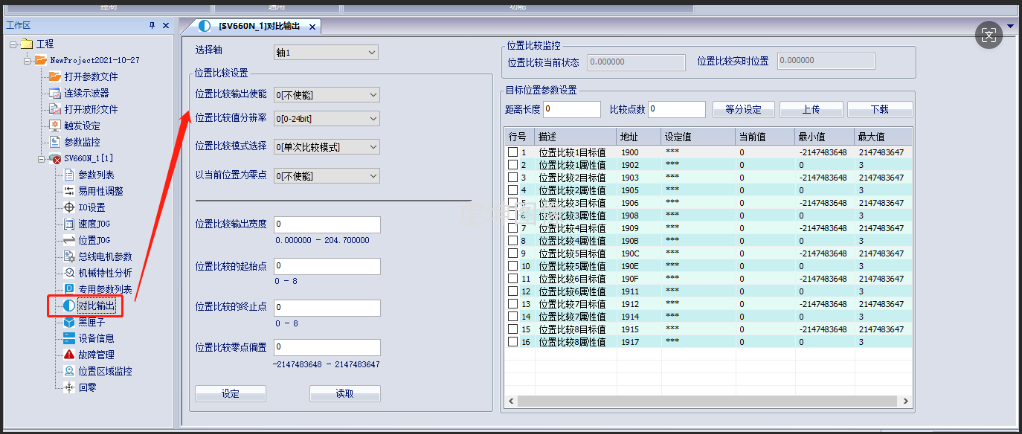The height and width of the screenshot is (434, 1022).
Task: Click the scrollbar left arrow
Action: tap(511, 399)
